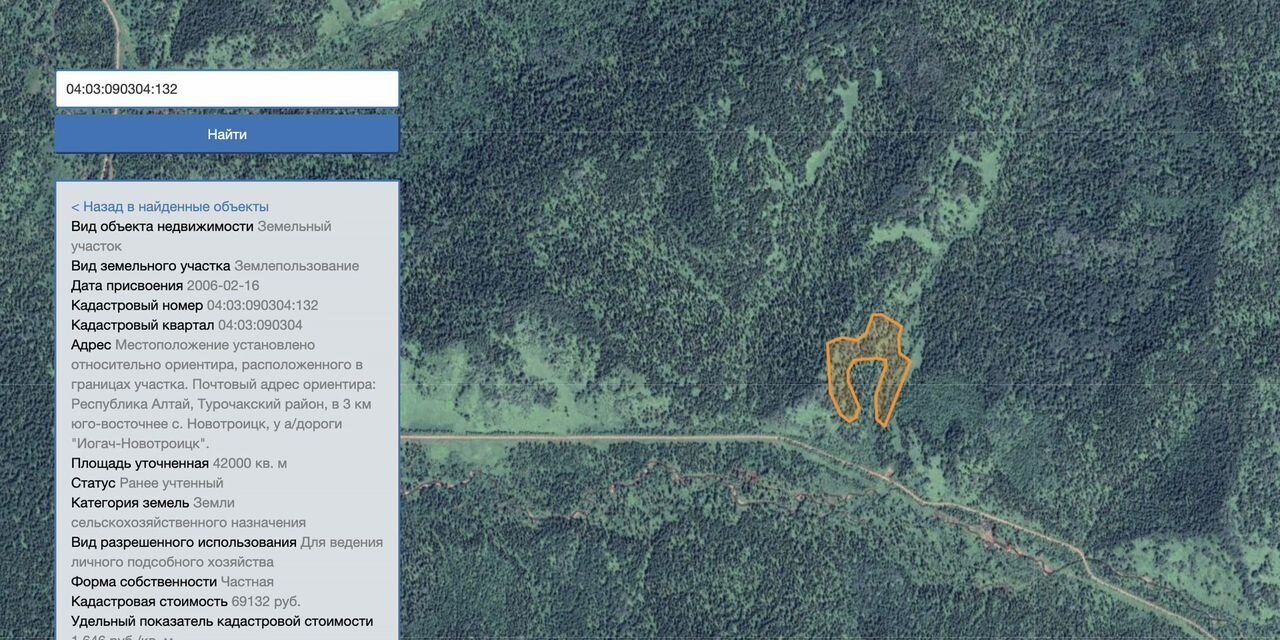This screenshot has height=640, width=1280.
Task: Click the Кадастровый номер value in the info panel
Action: (262, 305)
